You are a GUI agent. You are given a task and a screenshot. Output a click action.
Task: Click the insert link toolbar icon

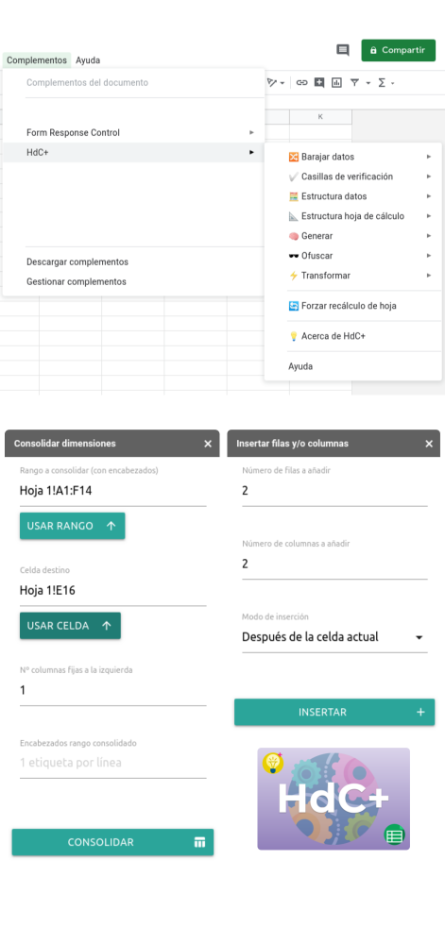tap(302, 82)
